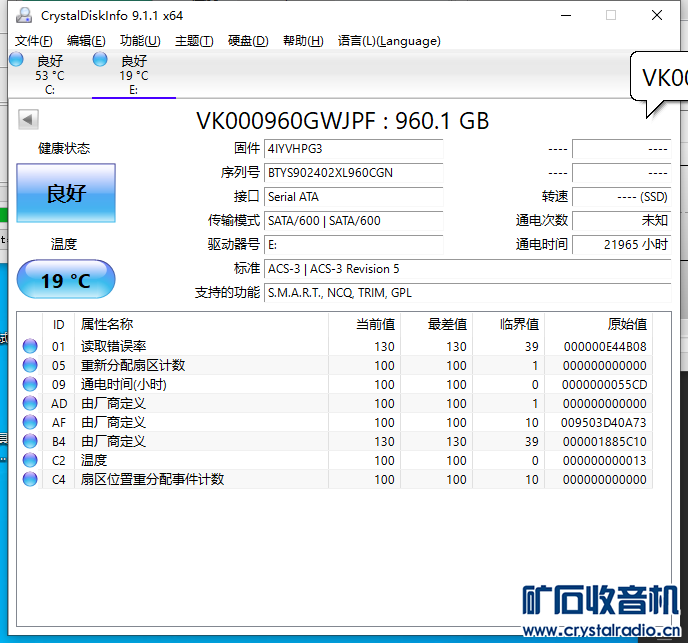
Task: Open the 文件(F) menu
Action: pyautogui.click(x=34, y=41)
